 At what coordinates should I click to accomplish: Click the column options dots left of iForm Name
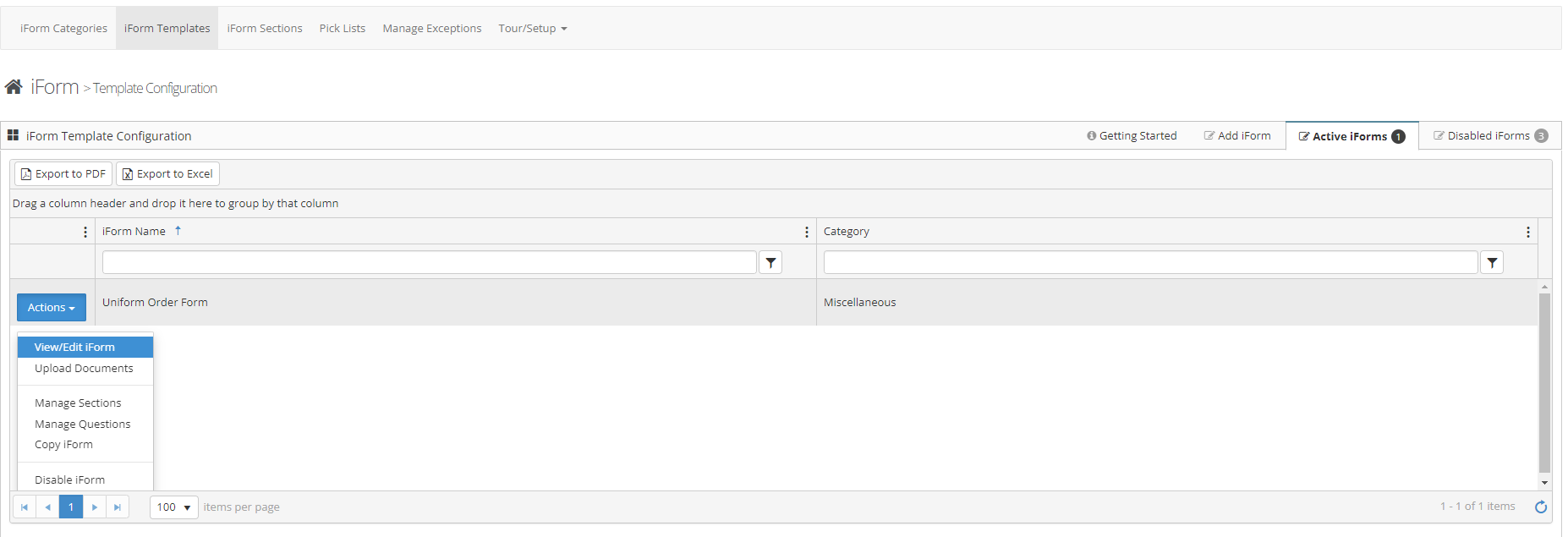tap(85, 231)
